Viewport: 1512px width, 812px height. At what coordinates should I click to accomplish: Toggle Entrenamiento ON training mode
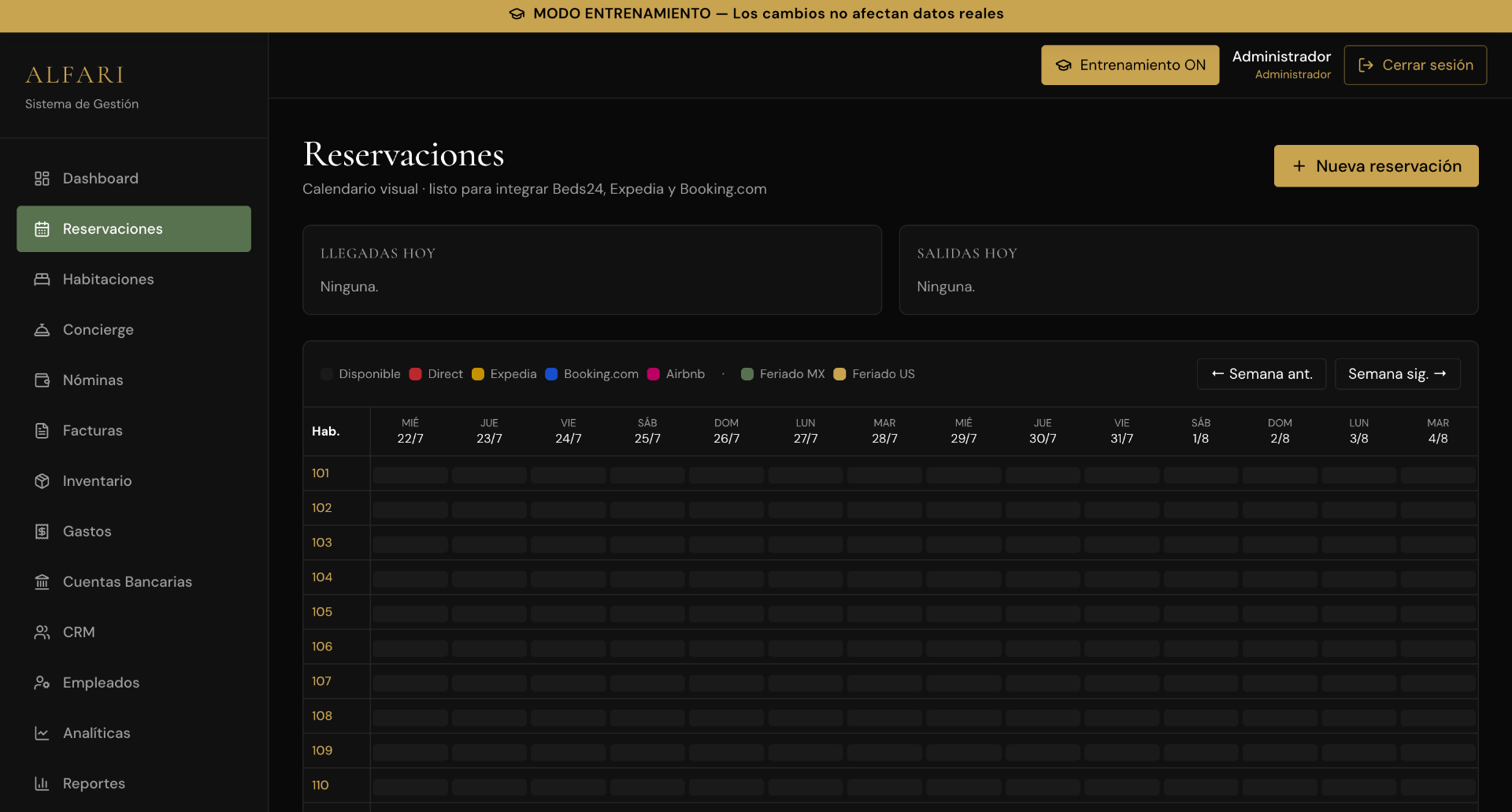click(1130, 65)
